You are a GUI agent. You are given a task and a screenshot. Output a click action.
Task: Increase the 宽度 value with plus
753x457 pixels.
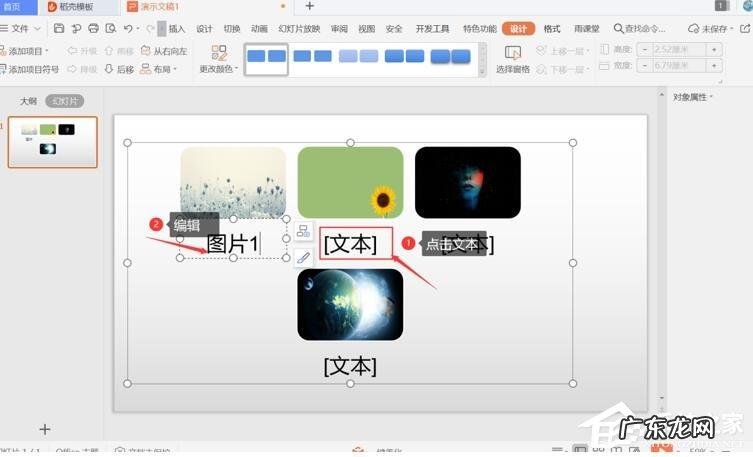click(714, 65)
